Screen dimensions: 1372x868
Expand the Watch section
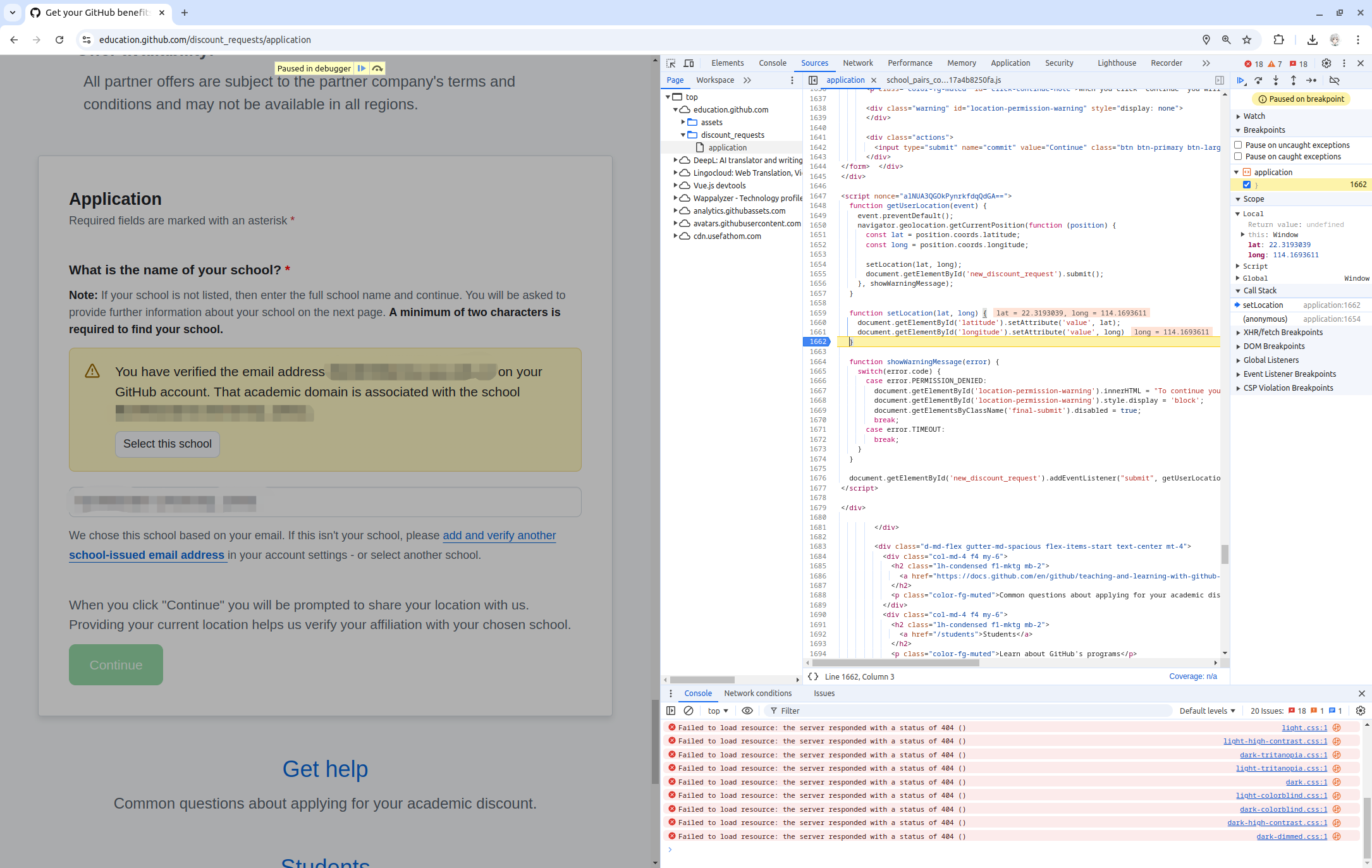point(1254,116)
